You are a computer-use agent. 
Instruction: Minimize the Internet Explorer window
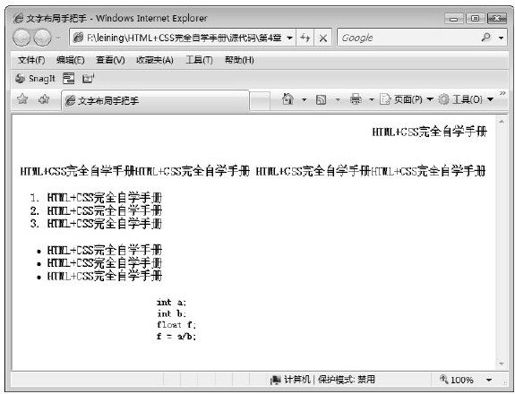pyautogui.click(x=454, y=18)
